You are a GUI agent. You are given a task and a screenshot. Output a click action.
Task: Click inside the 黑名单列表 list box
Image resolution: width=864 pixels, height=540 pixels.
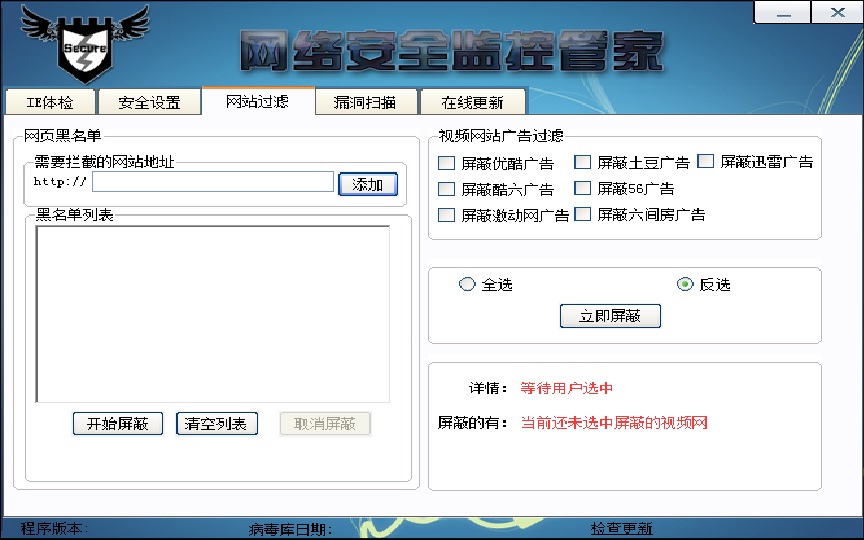212,313
